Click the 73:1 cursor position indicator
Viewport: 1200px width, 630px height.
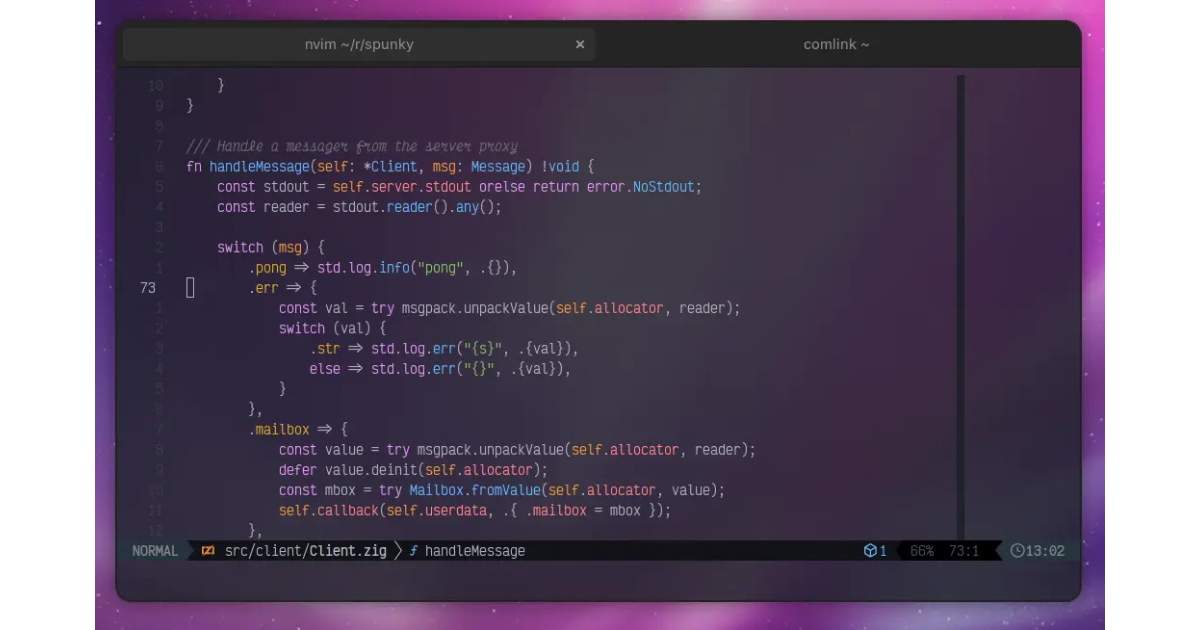[x=963, y=551]
